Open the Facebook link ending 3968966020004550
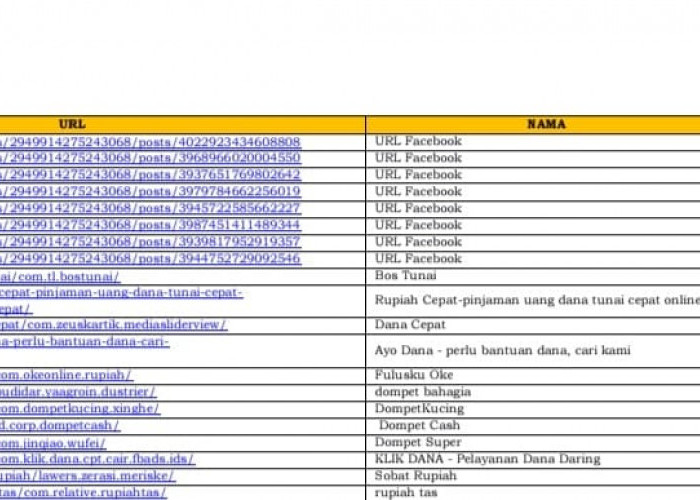The height and width of the screenshot is (500, 700). pos(150,158)
